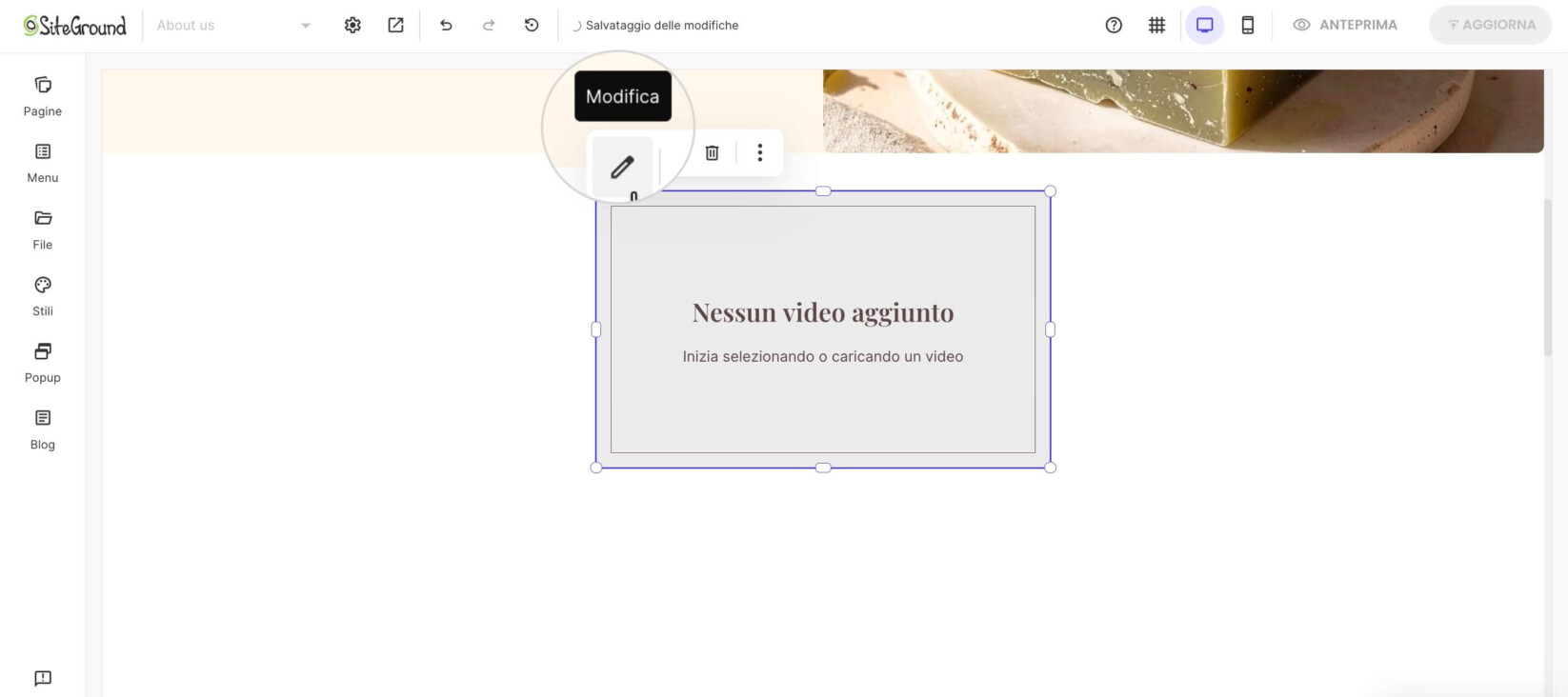1568x697 pixels.
Task: Click the empty video placeholder block
Action: pos(823,329)
